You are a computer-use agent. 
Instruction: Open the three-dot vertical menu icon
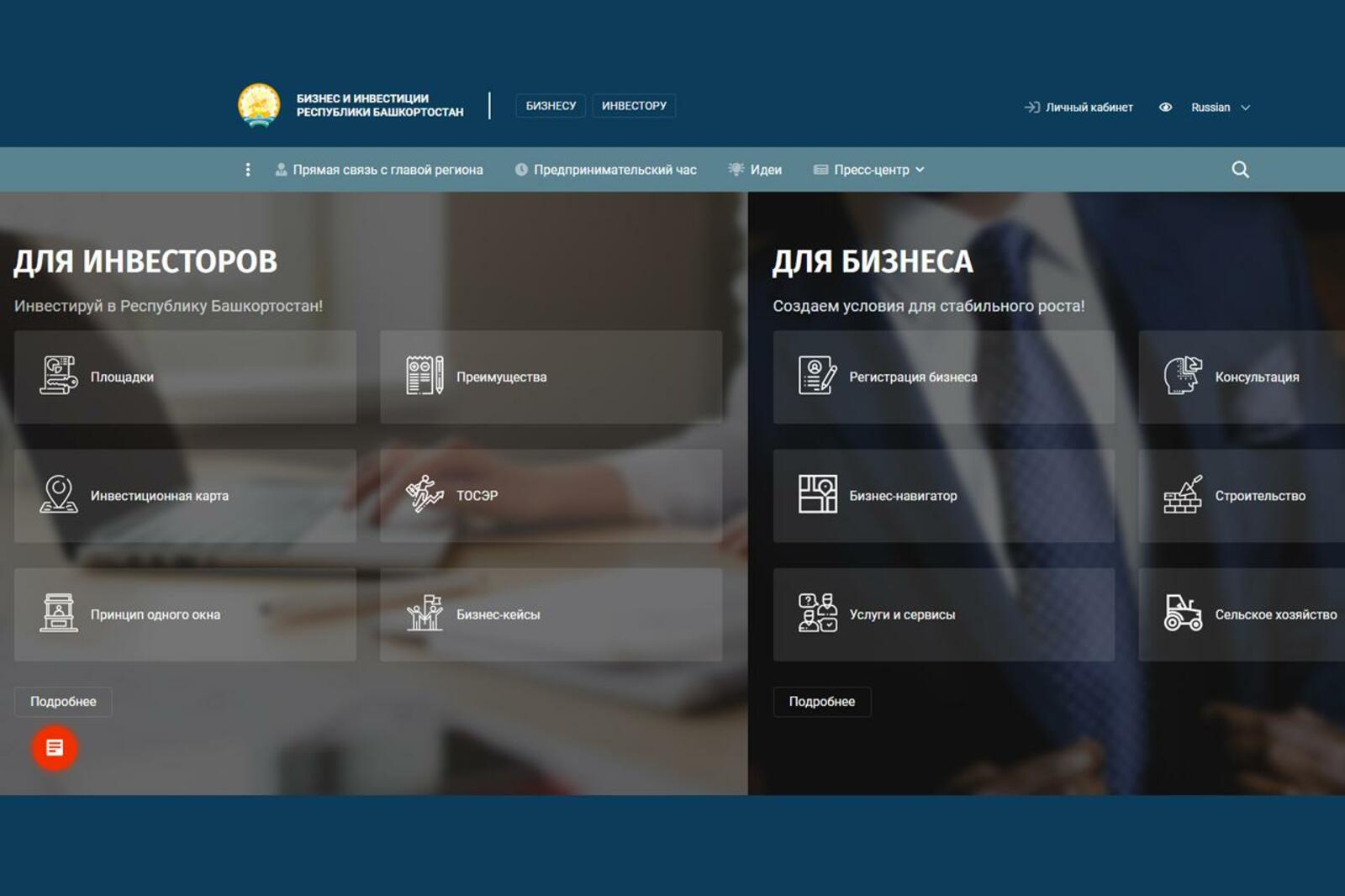(247, 170)
